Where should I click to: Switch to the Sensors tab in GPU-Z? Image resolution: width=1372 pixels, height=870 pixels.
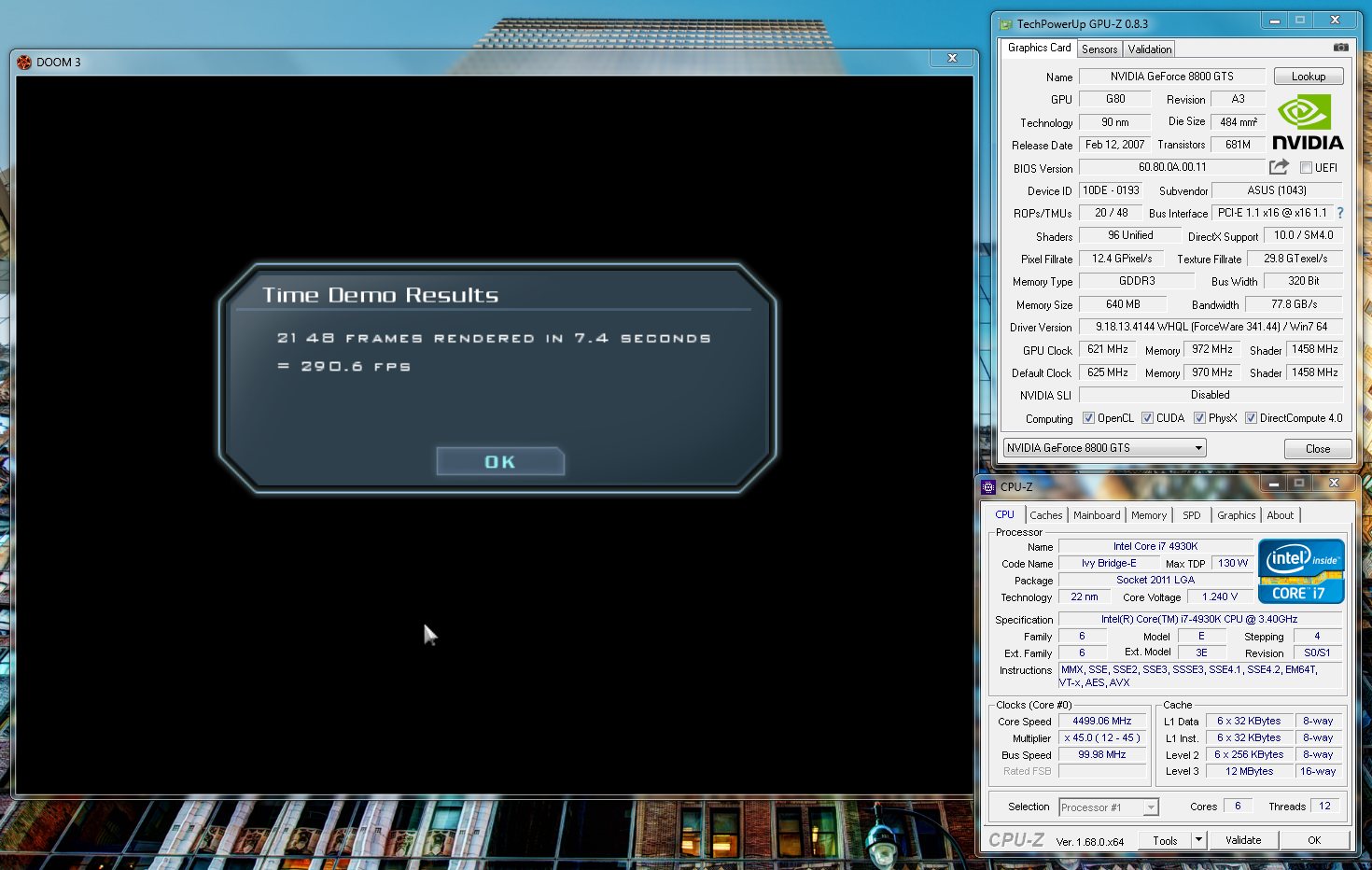[1099, 49]
